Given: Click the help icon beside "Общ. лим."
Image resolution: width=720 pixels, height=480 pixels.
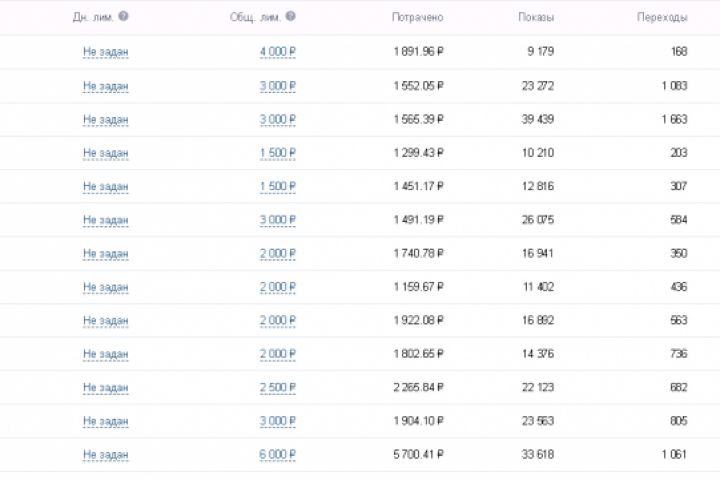Looking at the screenshot, I should (290, 17).
